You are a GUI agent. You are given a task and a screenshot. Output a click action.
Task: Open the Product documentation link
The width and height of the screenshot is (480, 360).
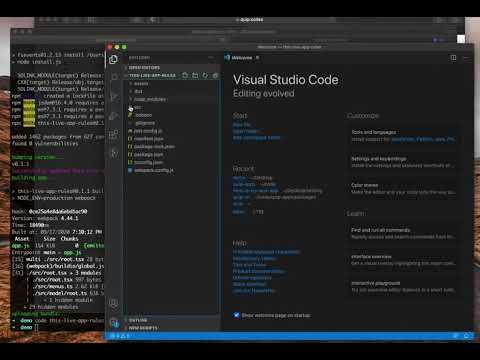coord(258,271)
